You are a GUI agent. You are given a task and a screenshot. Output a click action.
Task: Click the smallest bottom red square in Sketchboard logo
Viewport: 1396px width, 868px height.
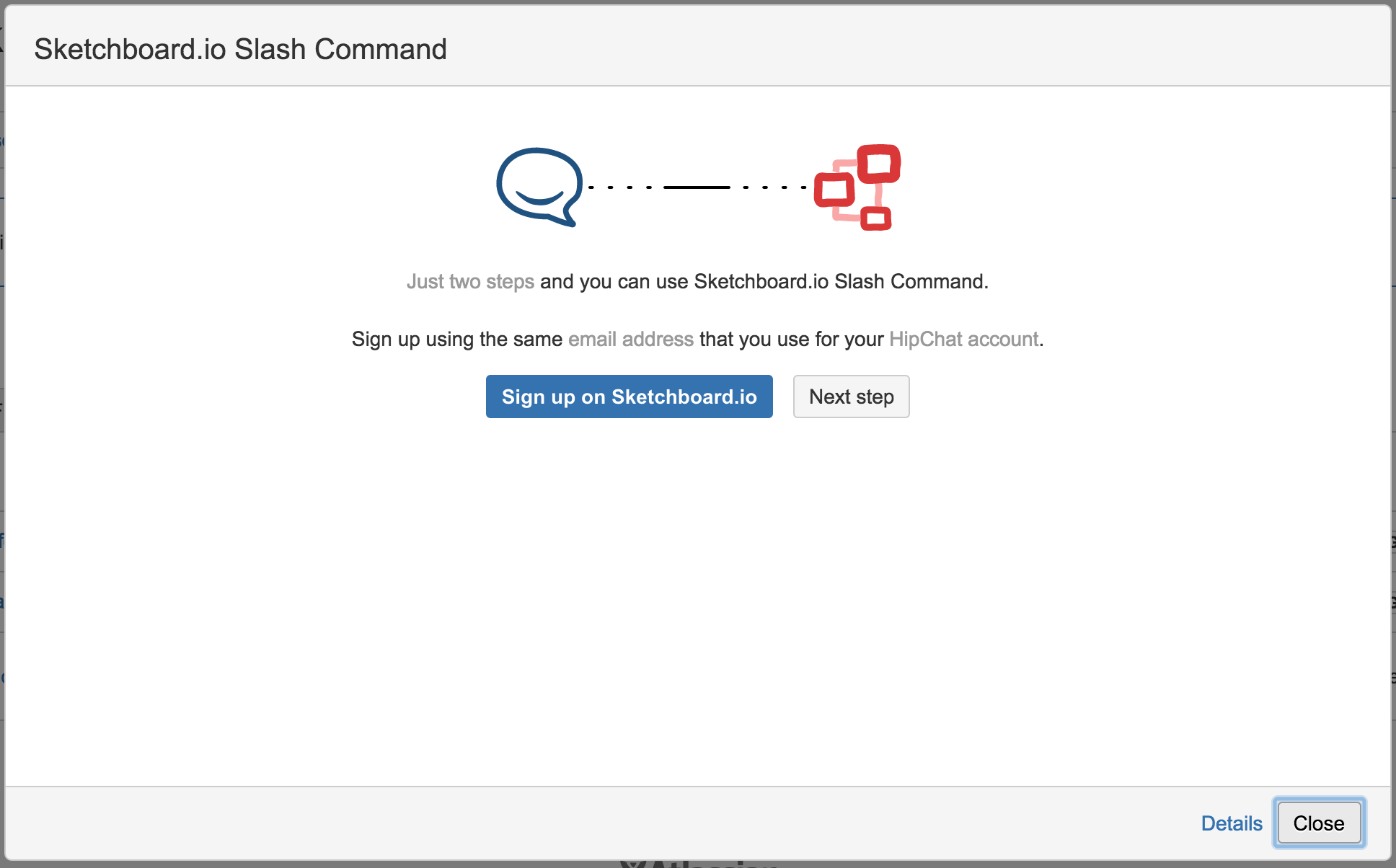876,218
